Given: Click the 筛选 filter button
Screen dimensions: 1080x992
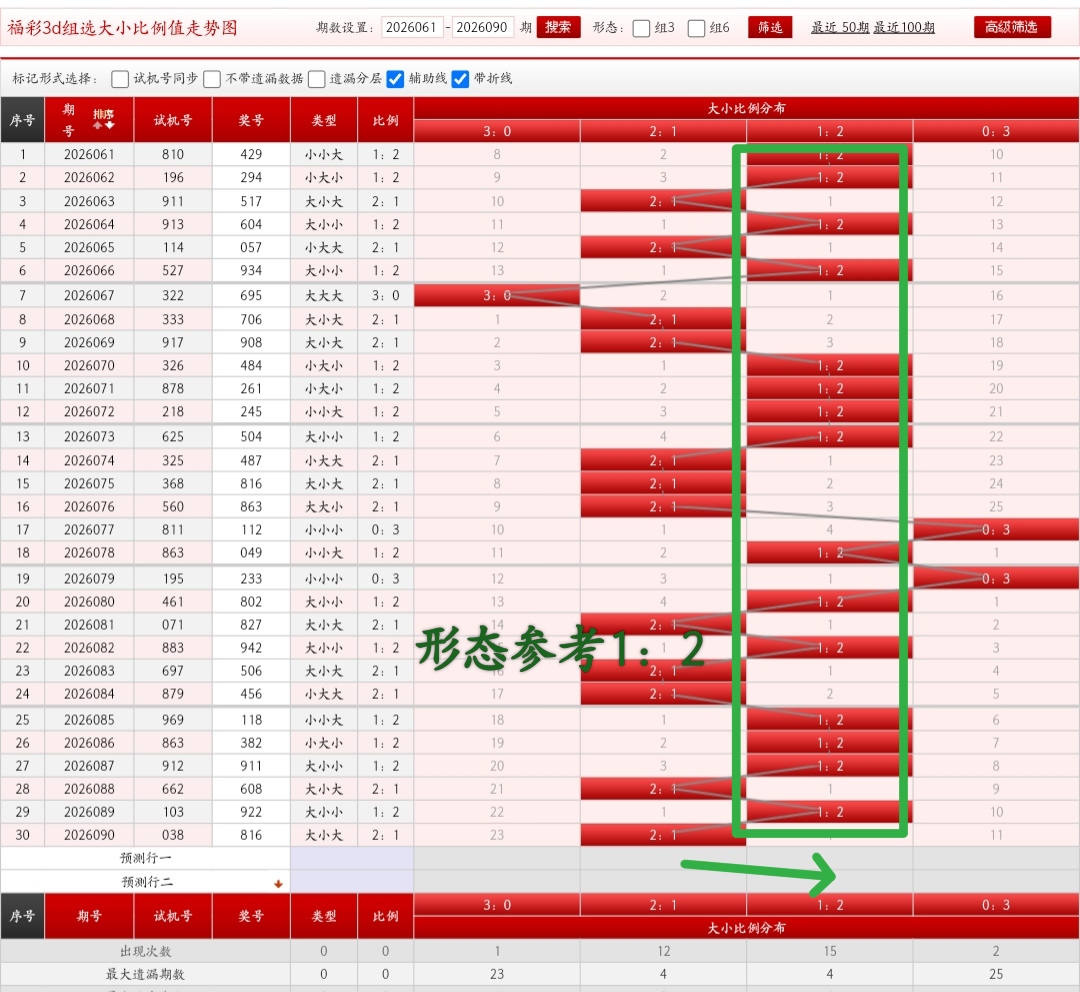Looking at the screenshot, I should coord(770,27).
